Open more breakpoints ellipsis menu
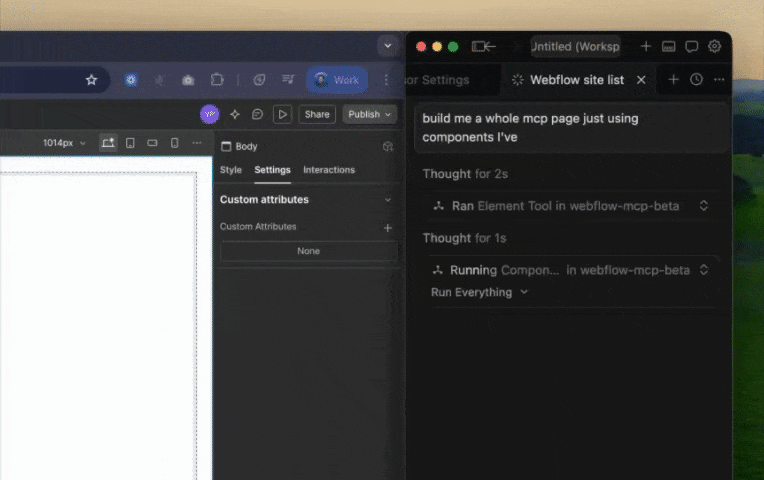Screen dimensions: 764x480 197,143
